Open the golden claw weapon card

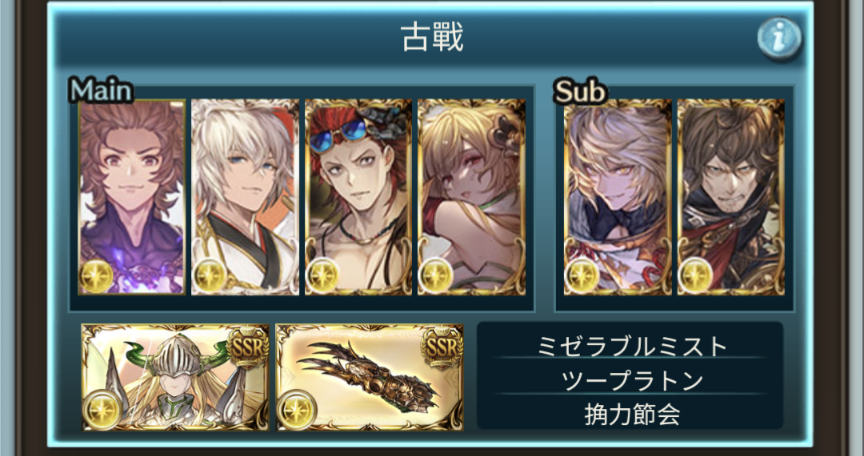pyautogui.click(x=369, y=377)
